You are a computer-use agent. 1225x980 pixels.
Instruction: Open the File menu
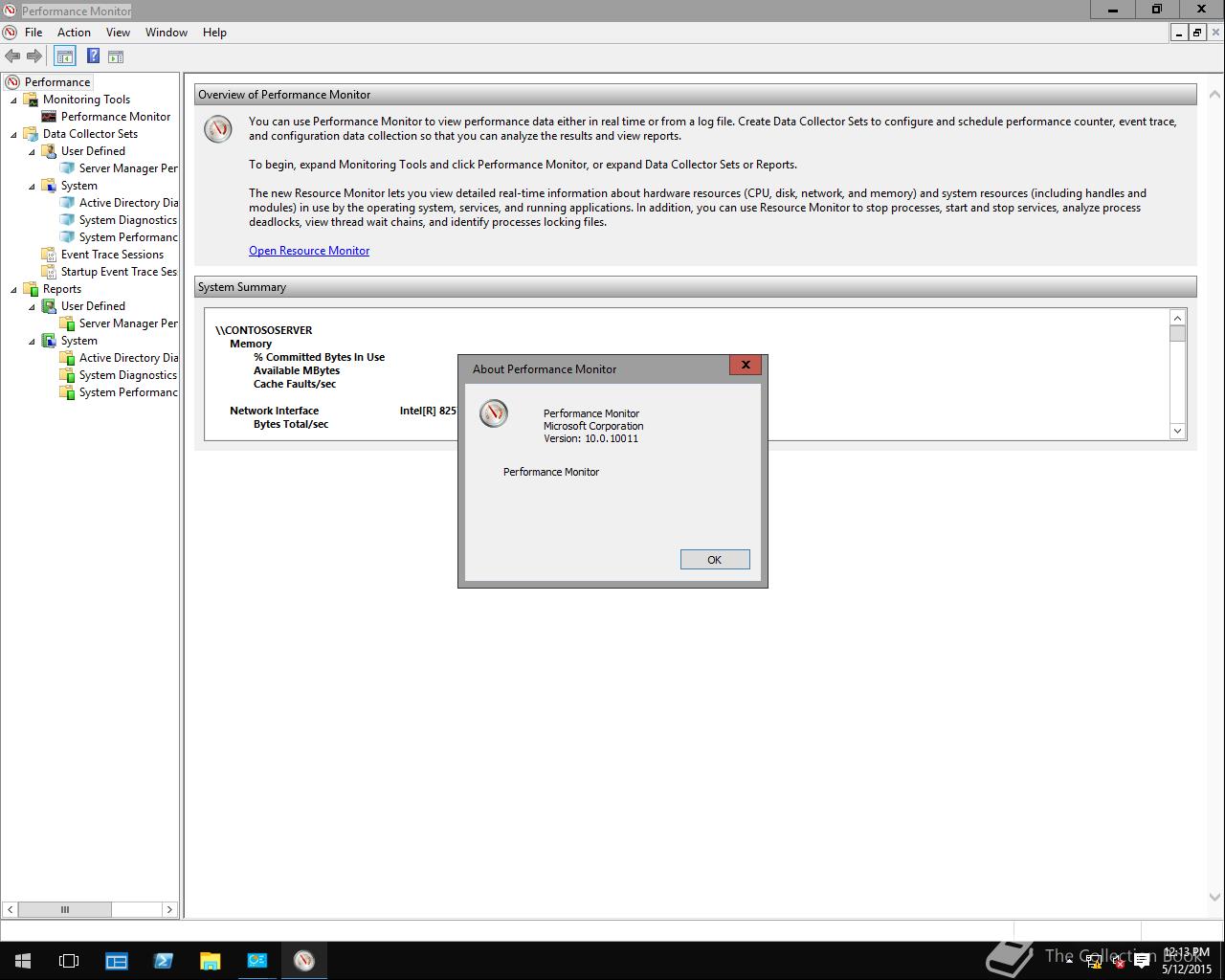pyautogui.click(x=33, y=32)
